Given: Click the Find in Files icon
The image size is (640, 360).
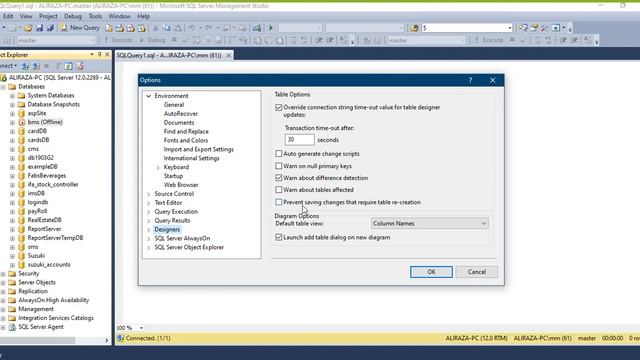Looking at the screenshot, I should (x=414, y=28).
